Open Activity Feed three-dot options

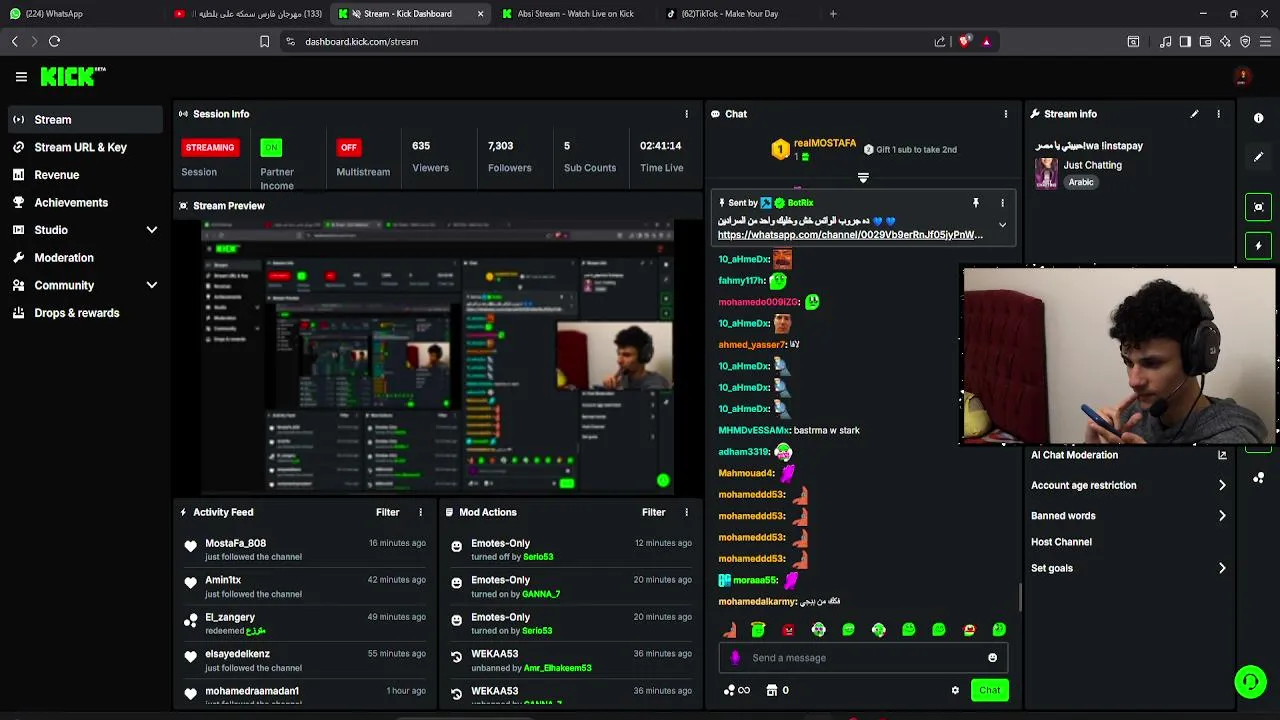click(x=420, y=512)
